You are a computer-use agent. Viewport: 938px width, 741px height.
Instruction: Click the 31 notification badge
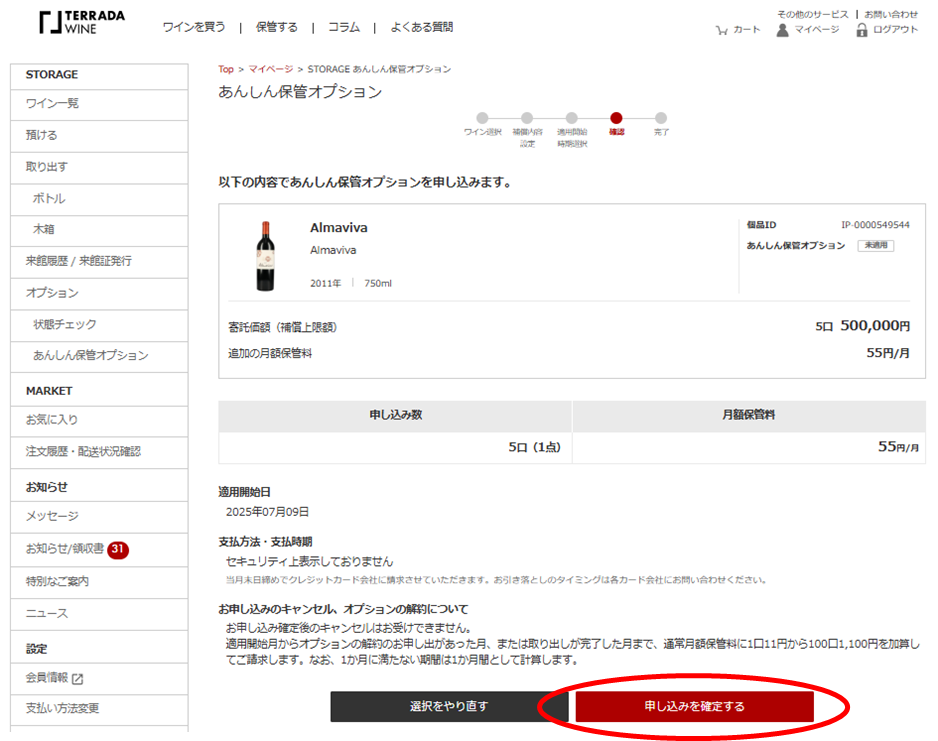(118, 549)
